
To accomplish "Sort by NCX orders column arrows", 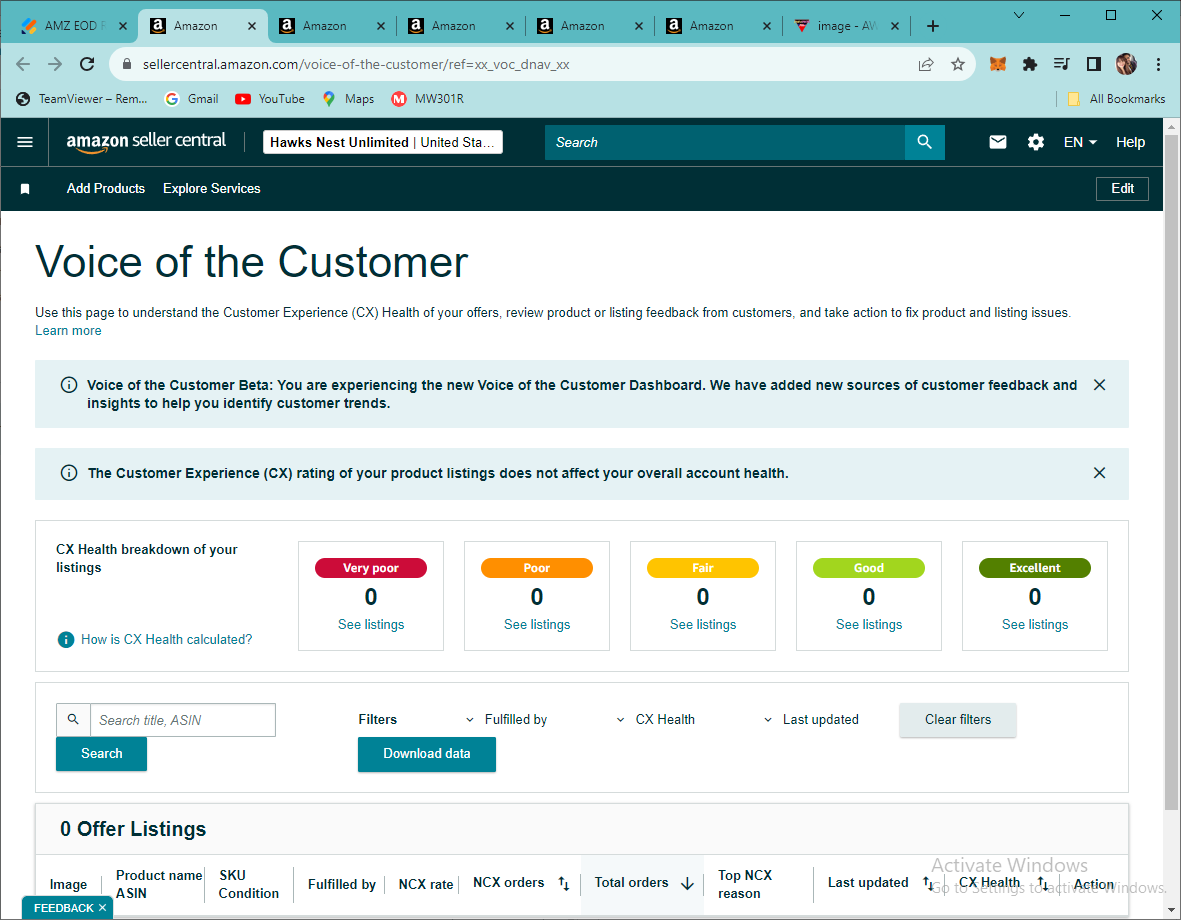I will tap(563, 883).
